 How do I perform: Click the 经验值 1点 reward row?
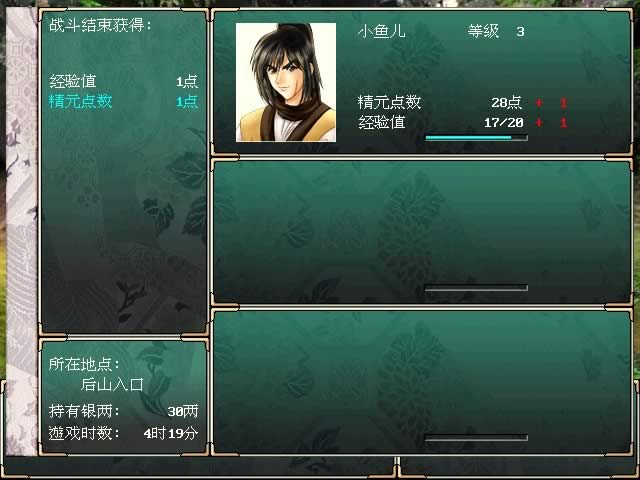[x=123, y=81]
